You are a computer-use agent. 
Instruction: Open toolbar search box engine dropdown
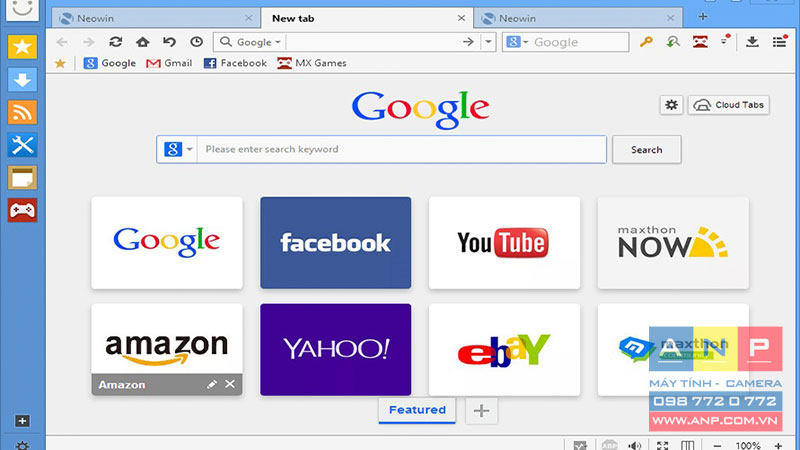[517, 42]
